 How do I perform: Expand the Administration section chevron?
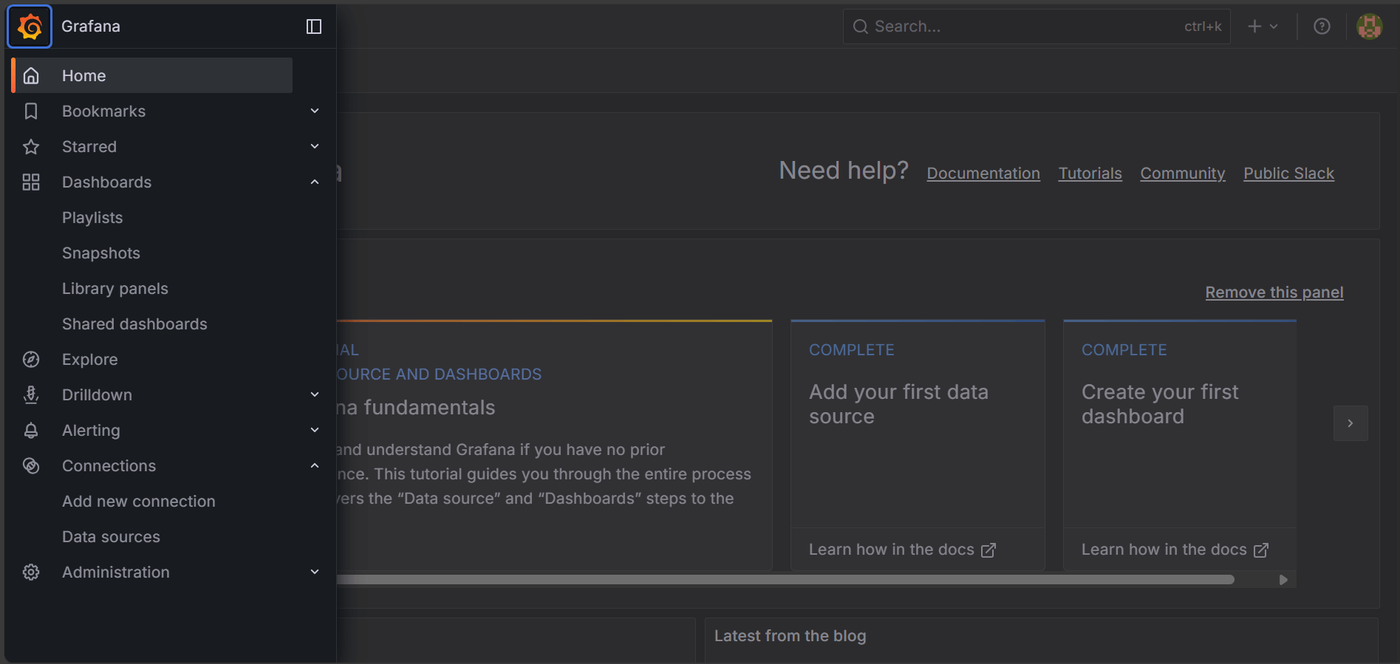(x=314, y=573)
